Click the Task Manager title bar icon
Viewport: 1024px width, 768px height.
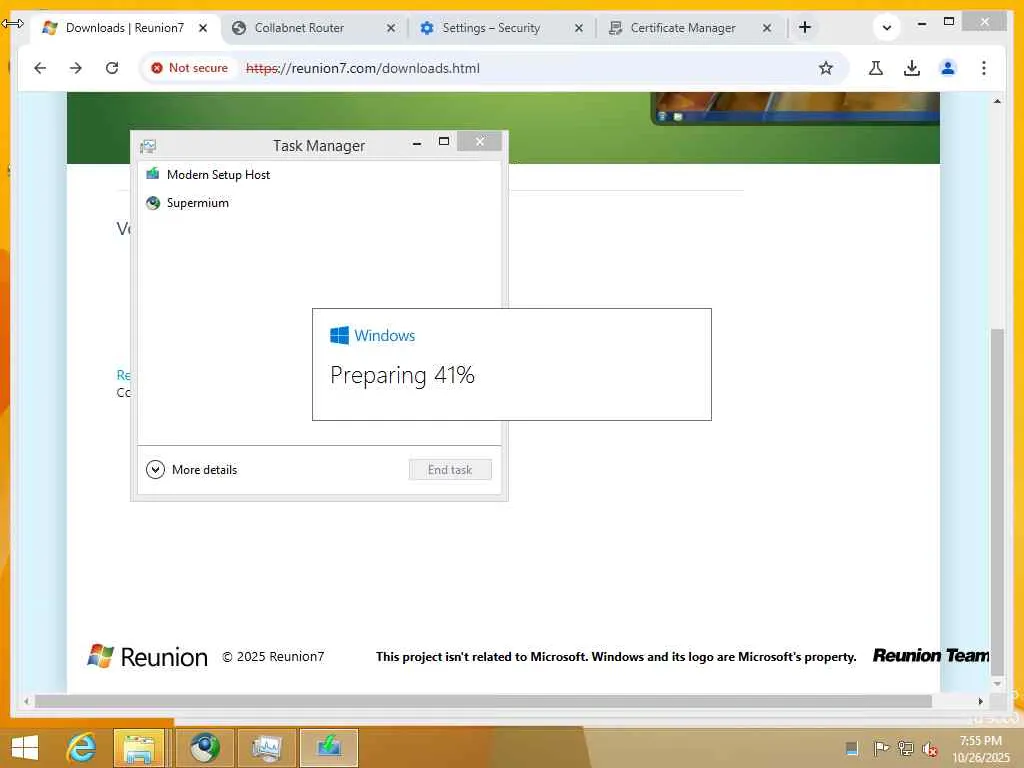(x=148, y=146)
